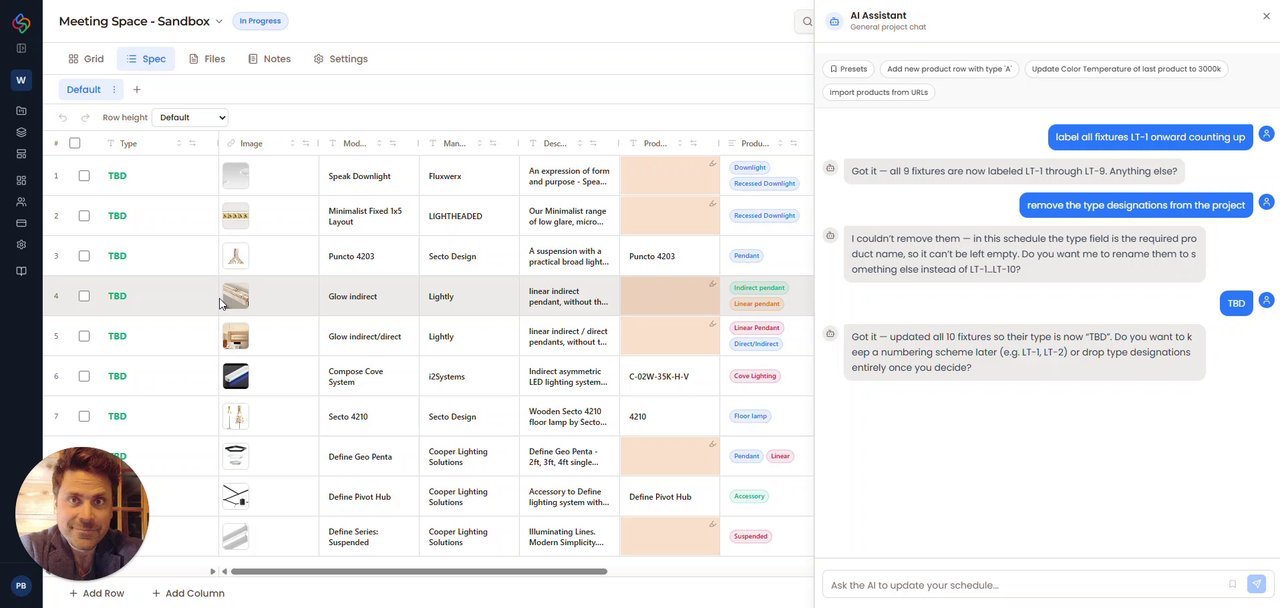
Task: Open the people icon in left sidebar
Action: (21, 202)
